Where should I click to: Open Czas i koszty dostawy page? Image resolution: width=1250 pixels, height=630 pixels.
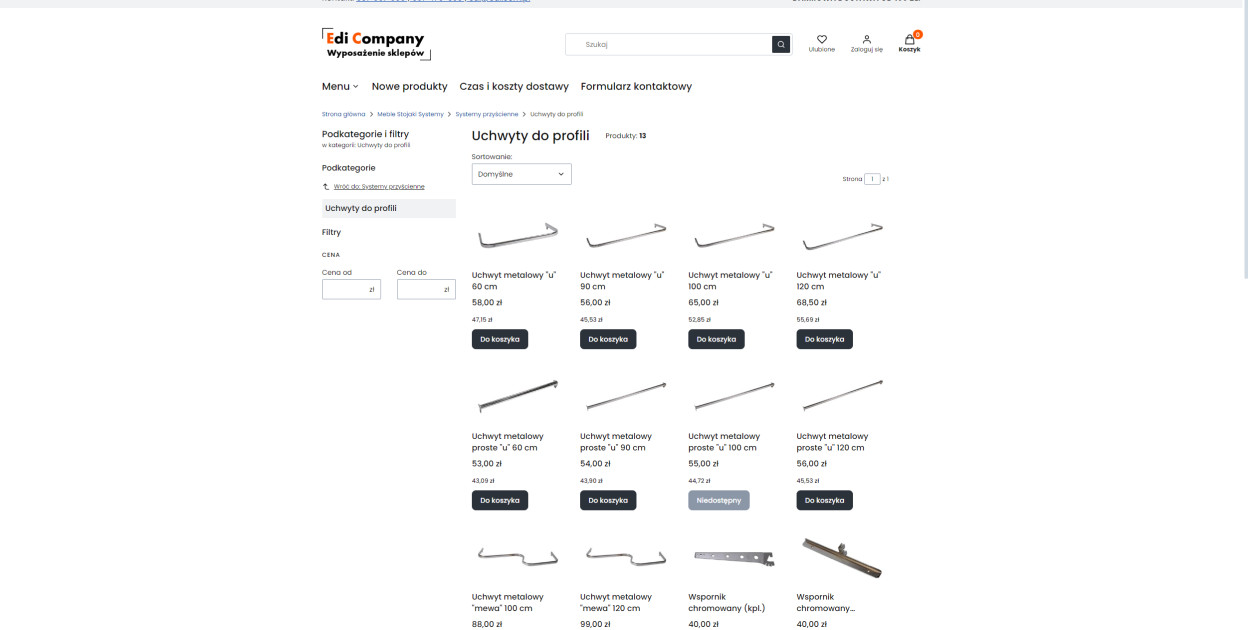(x=514, y=86)
